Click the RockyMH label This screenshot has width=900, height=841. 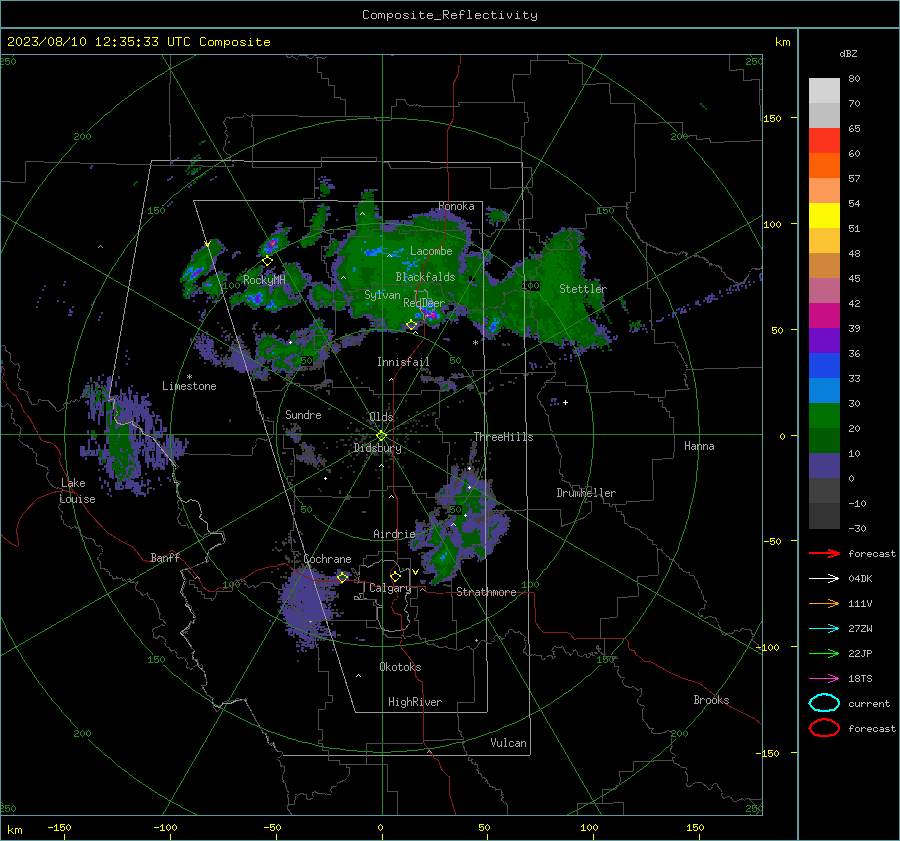(x=264, y=280)
